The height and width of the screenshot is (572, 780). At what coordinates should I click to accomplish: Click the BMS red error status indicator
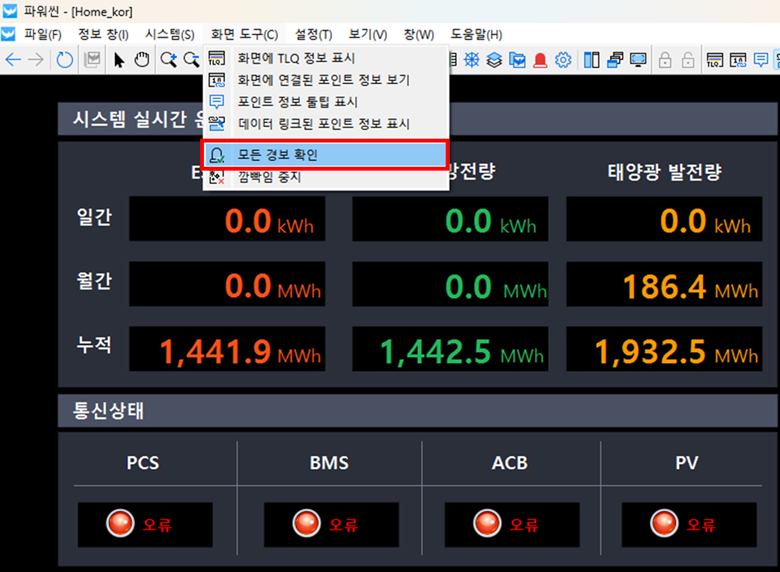(x=307, y=524)
